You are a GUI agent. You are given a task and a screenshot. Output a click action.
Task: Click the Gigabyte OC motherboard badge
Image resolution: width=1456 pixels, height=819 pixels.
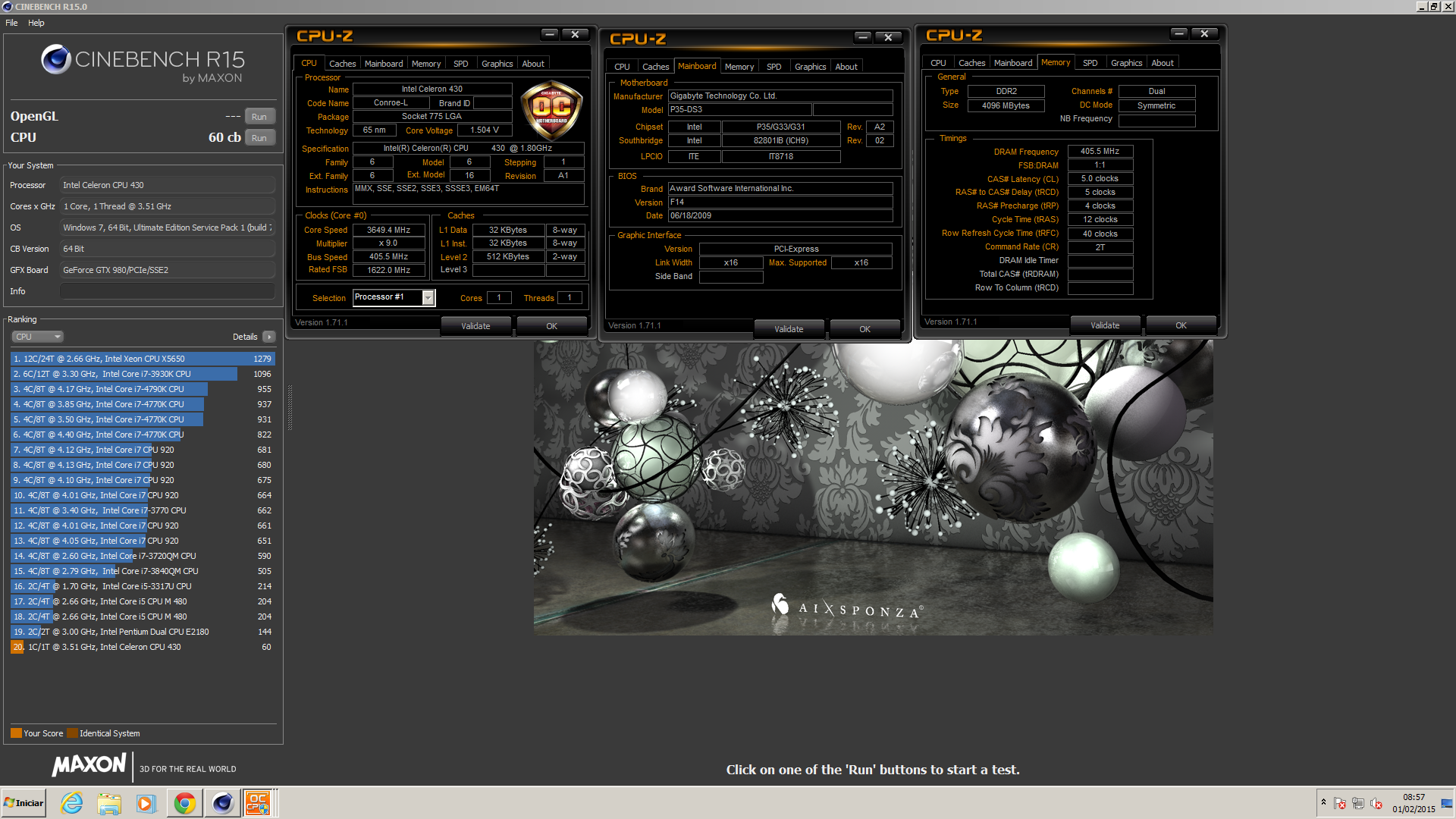pyautogui.click(x=552, y=110)
